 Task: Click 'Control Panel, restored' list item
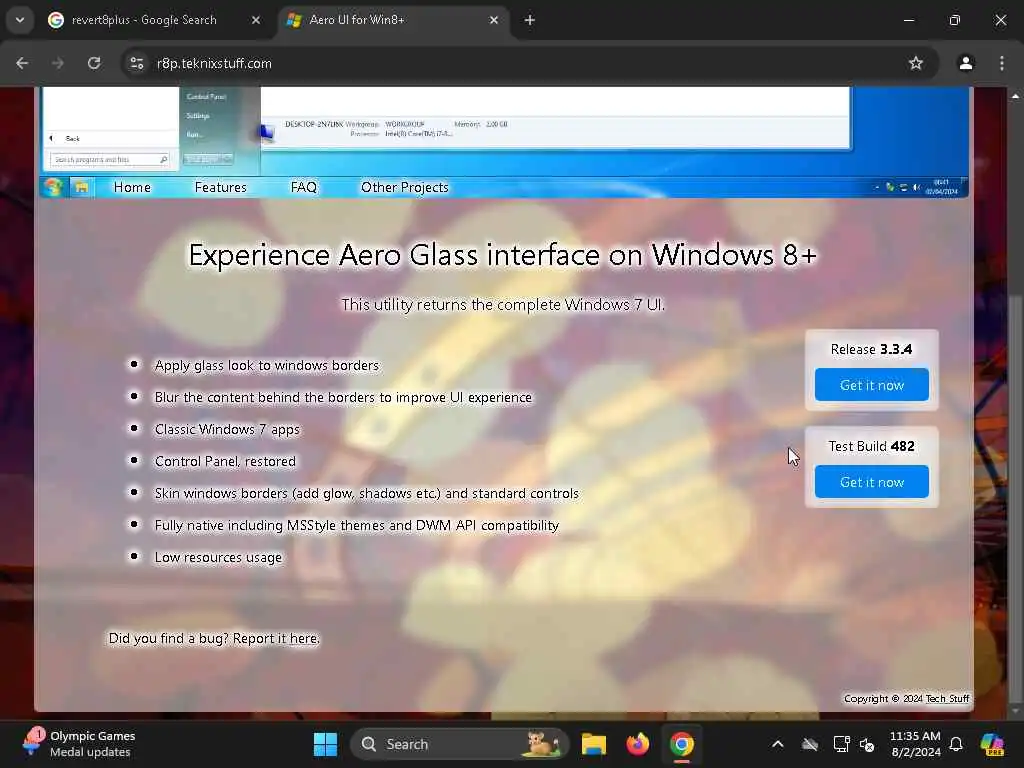tap(225, 462)
